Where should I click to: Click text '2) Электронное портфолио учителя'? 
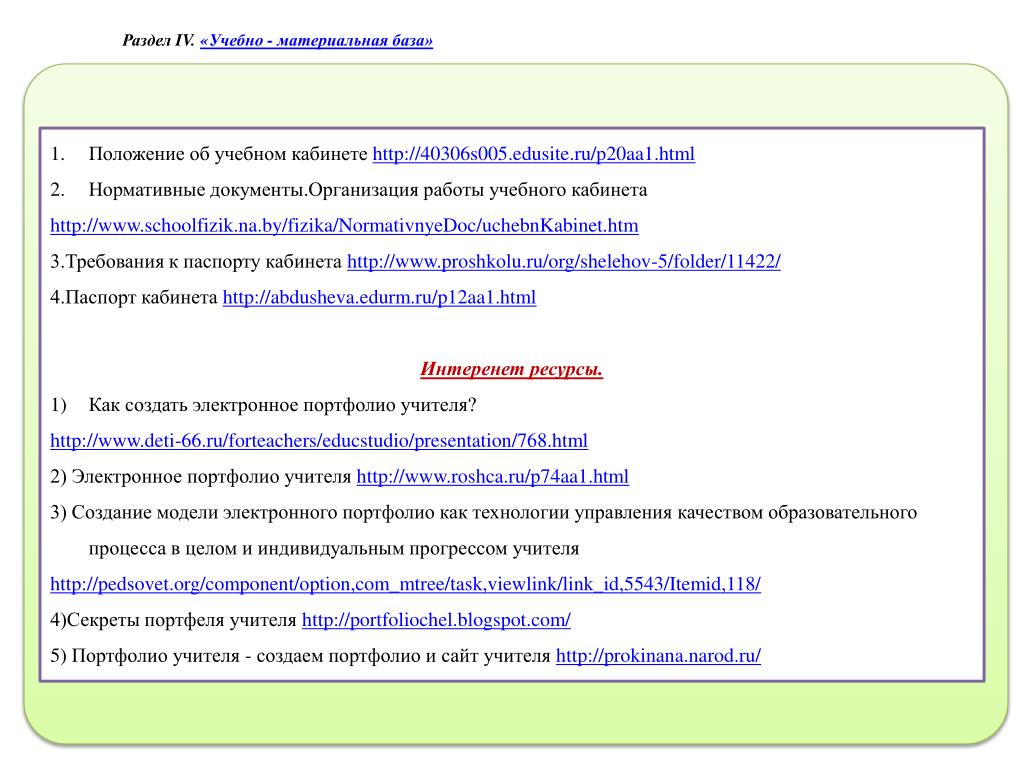coord(201,477)
